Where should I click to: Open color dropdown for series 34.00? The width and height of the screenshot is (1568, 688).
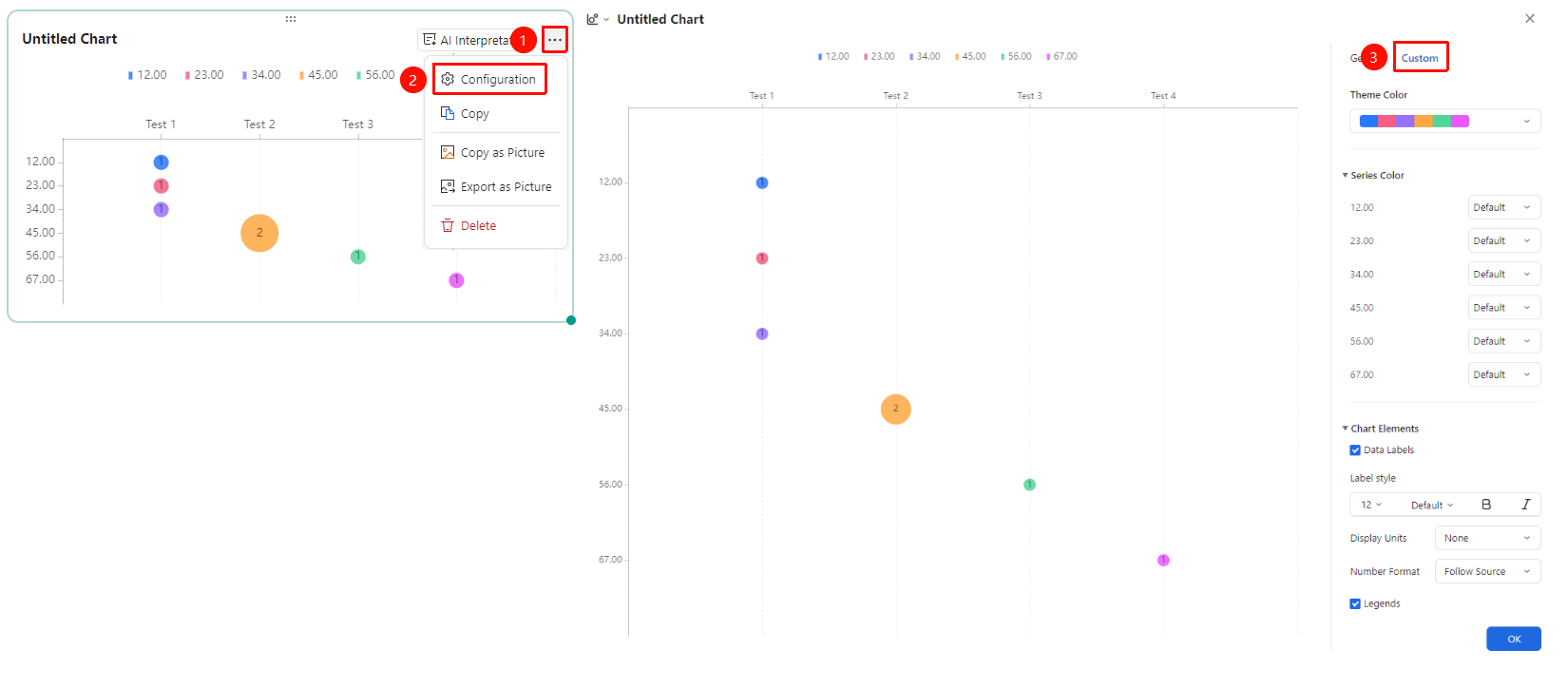pos(1503,274)
